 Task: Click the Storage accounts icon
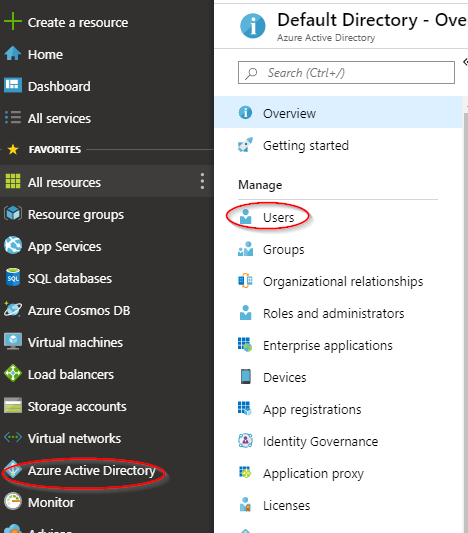click(x=13, y=405)
